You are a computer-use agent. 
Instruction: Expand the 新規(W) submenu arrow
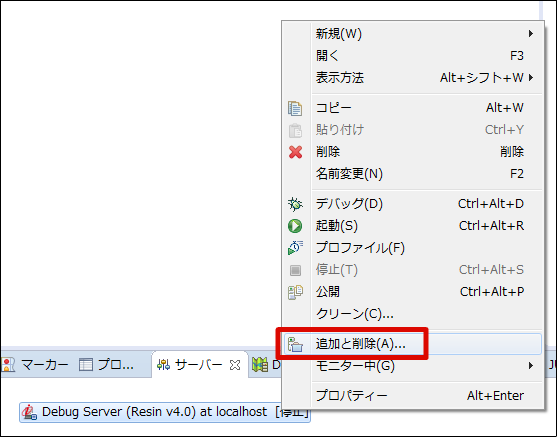pyautogui.click(x=531, y=34)
